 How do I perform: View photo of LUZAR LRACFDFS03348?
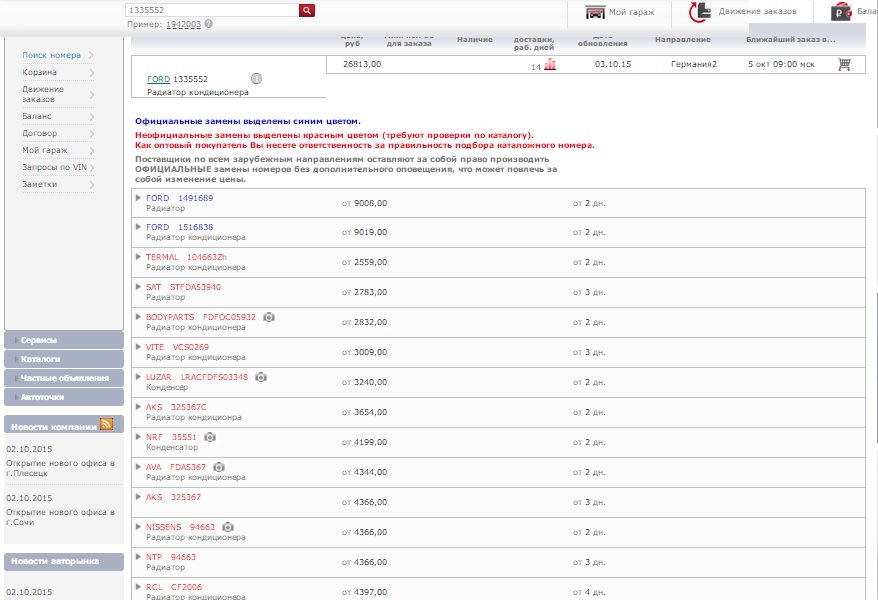[x=260, y=377]
